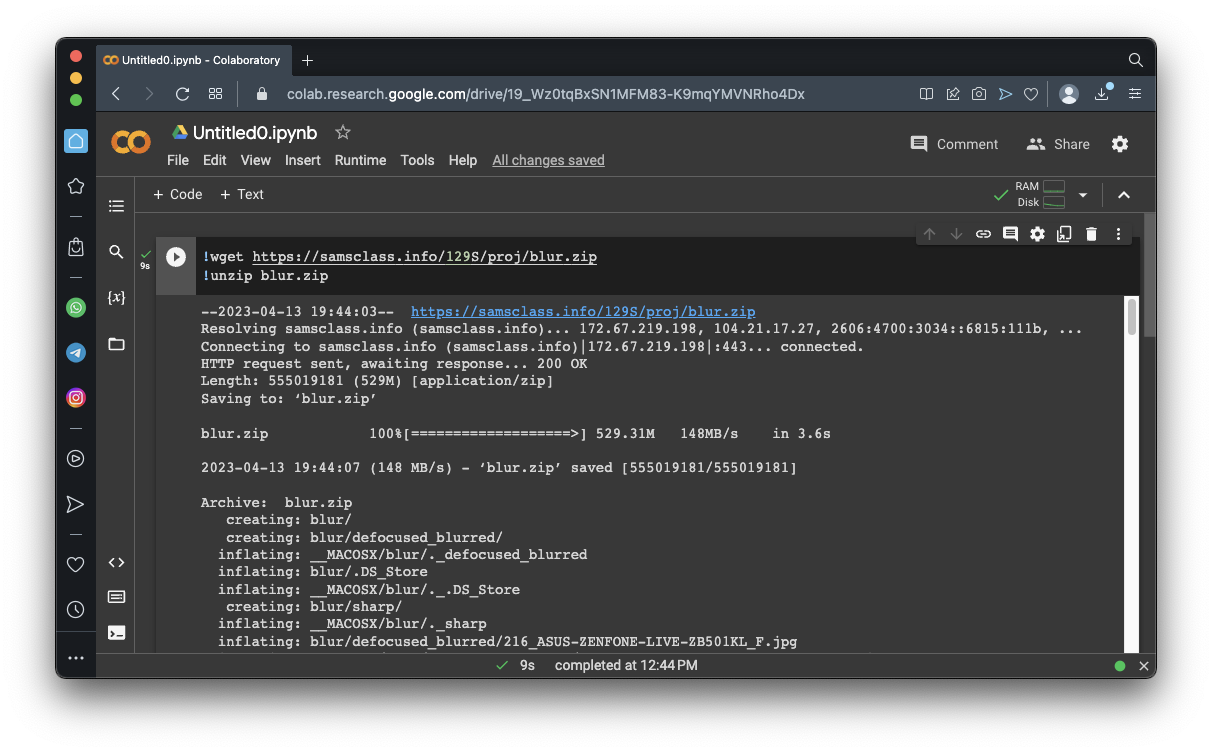
Task: Open the blur.zip link in output
Action: tap(583, 312)
